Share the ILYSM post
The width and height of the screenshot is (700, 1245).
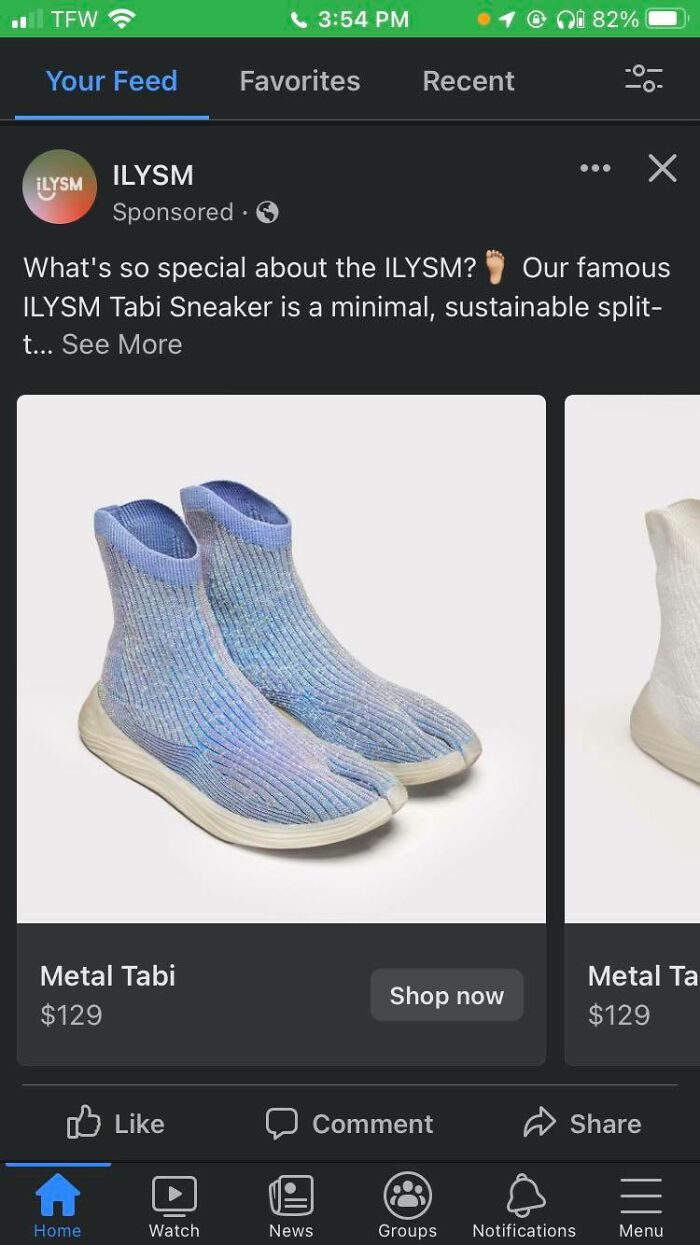(x=583, y=1124)
